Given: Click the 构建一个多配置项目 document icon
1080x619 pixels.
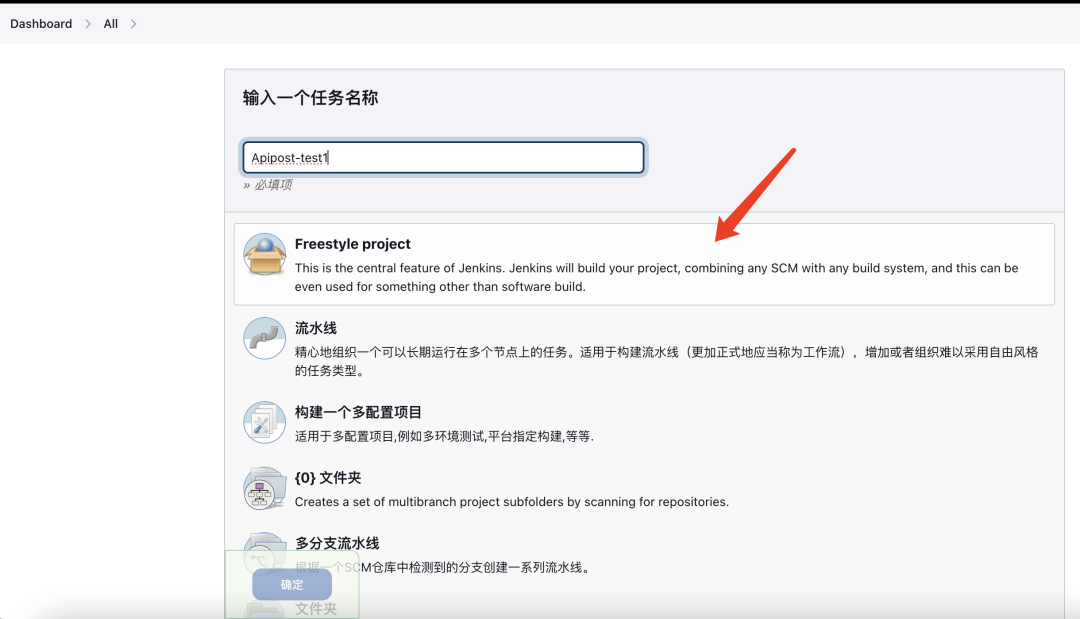Looking at the screenshot, I should 264,422.
